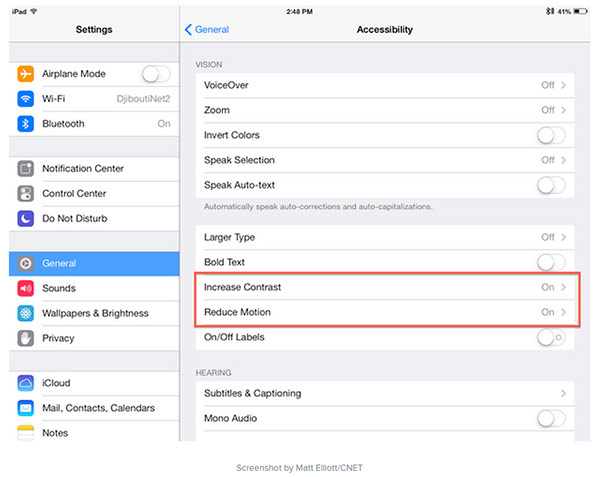
Task: Turn on the Bold Text switch
Action: point(551,262)
